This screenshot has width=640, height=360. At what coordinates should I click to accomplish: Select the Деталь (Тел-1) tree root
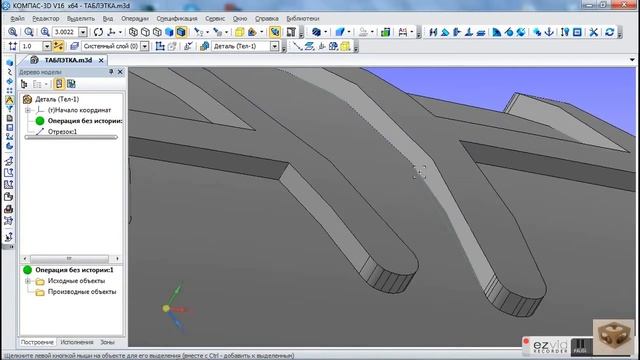click(57, 99)
